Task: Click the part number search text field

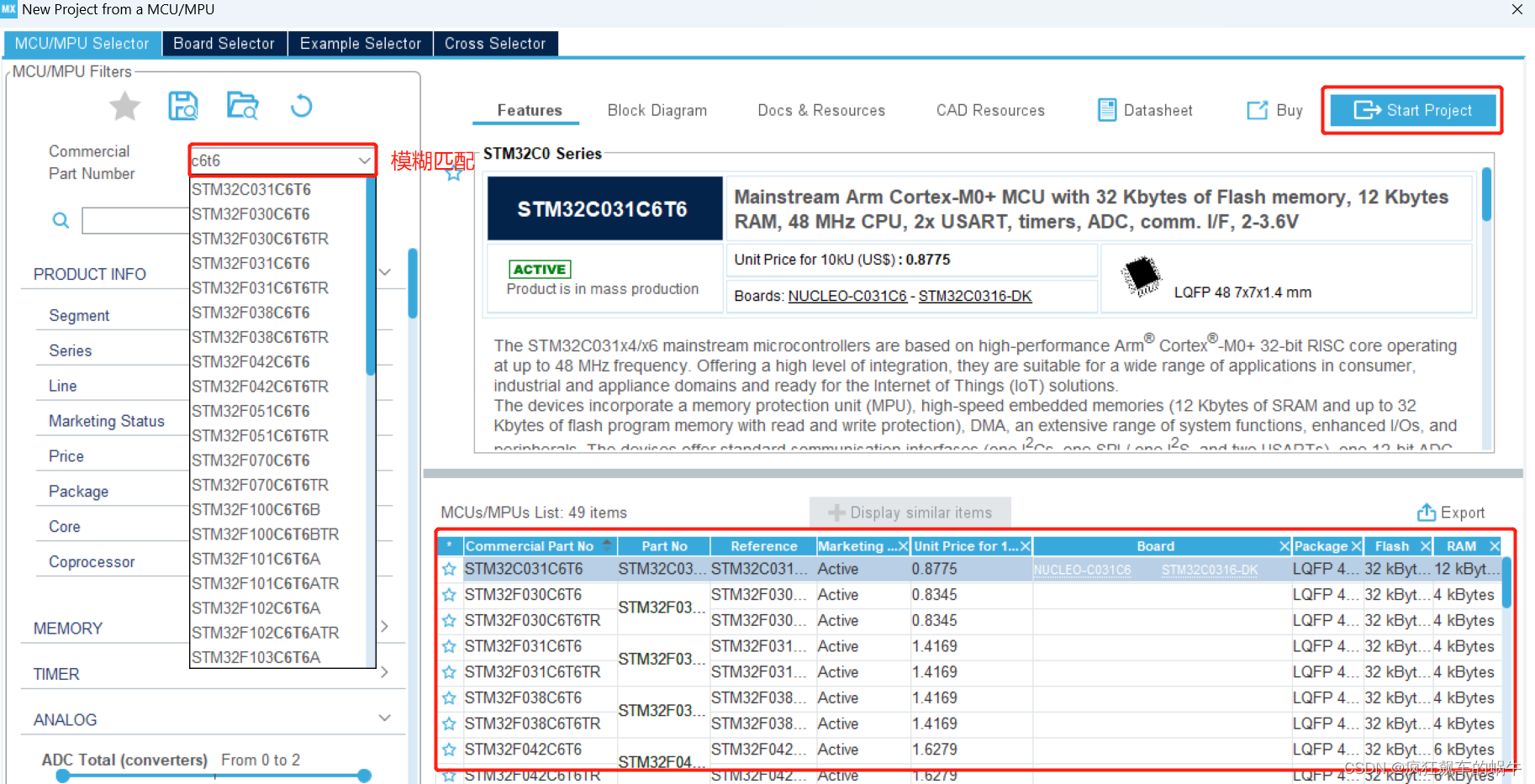Action: pyautogui.click(x=136, y=220)
